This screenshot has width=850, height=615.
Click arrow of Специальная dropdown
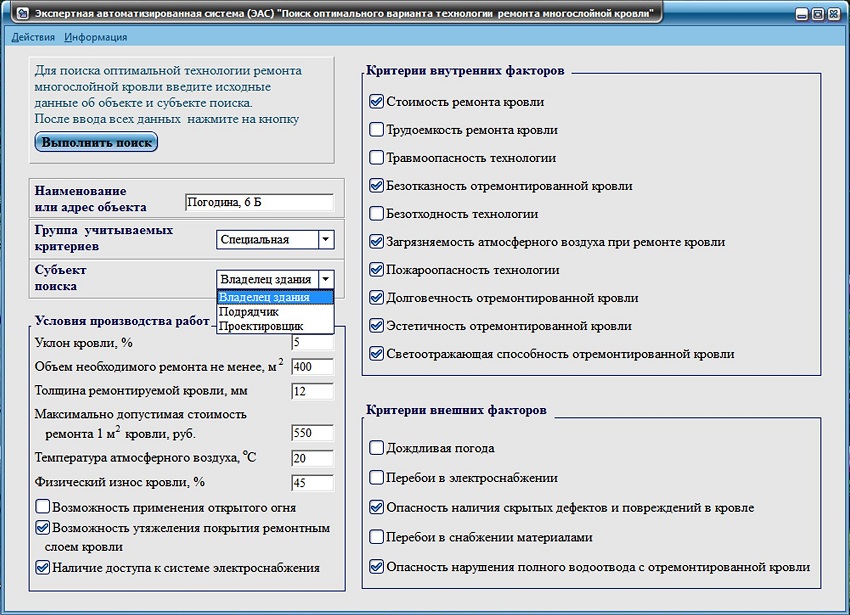pos(326,239)
